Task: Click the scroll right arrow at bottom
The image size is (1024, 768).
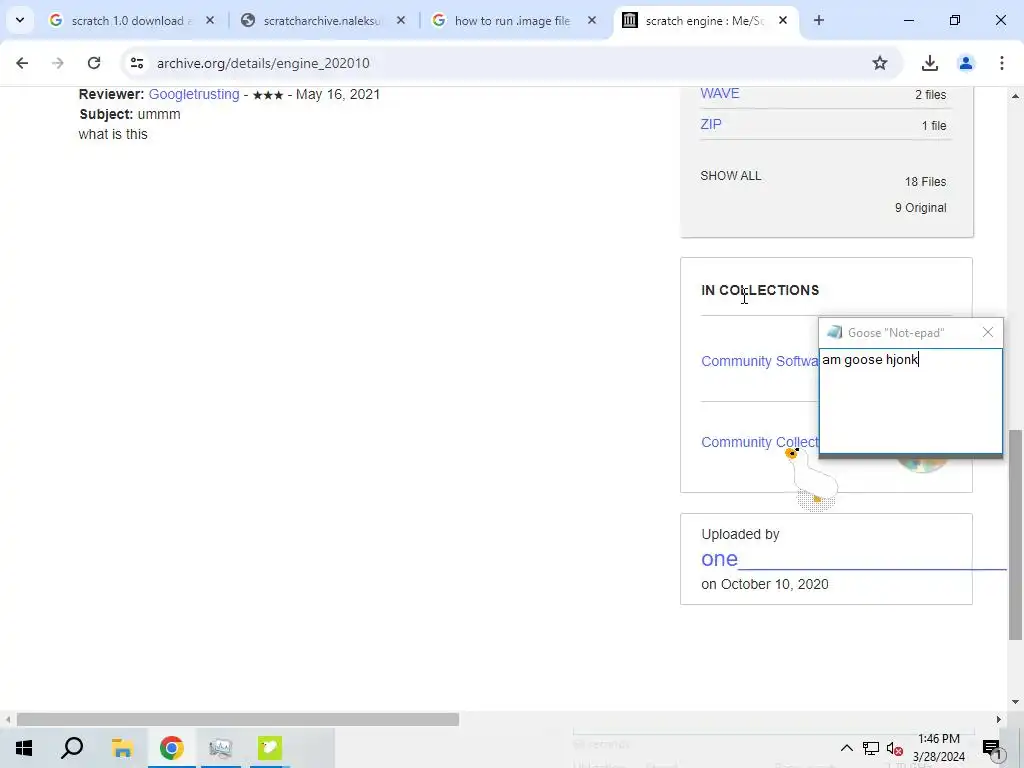Action: (x=999, y=719)
